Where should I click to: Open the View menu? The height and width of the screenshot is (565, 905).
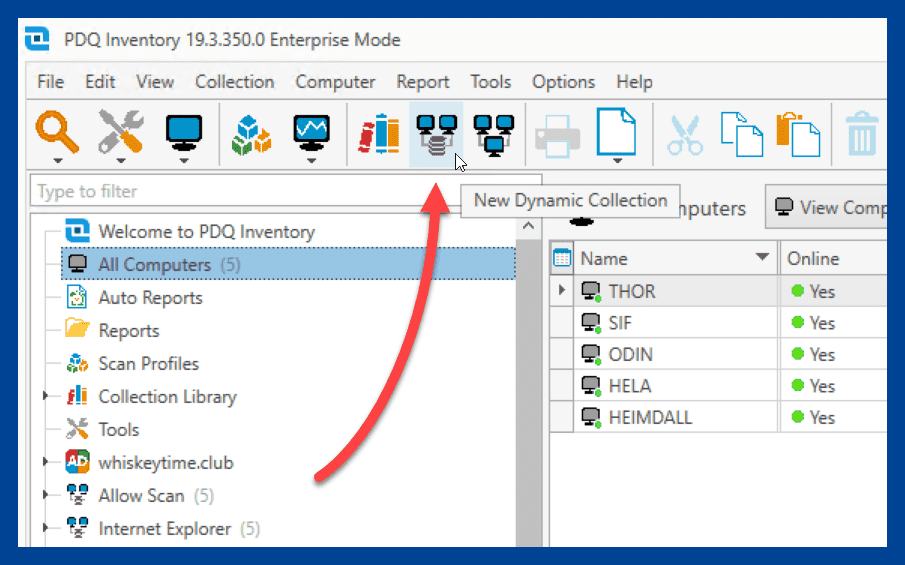pyautogui.click(x=155, y=82)
